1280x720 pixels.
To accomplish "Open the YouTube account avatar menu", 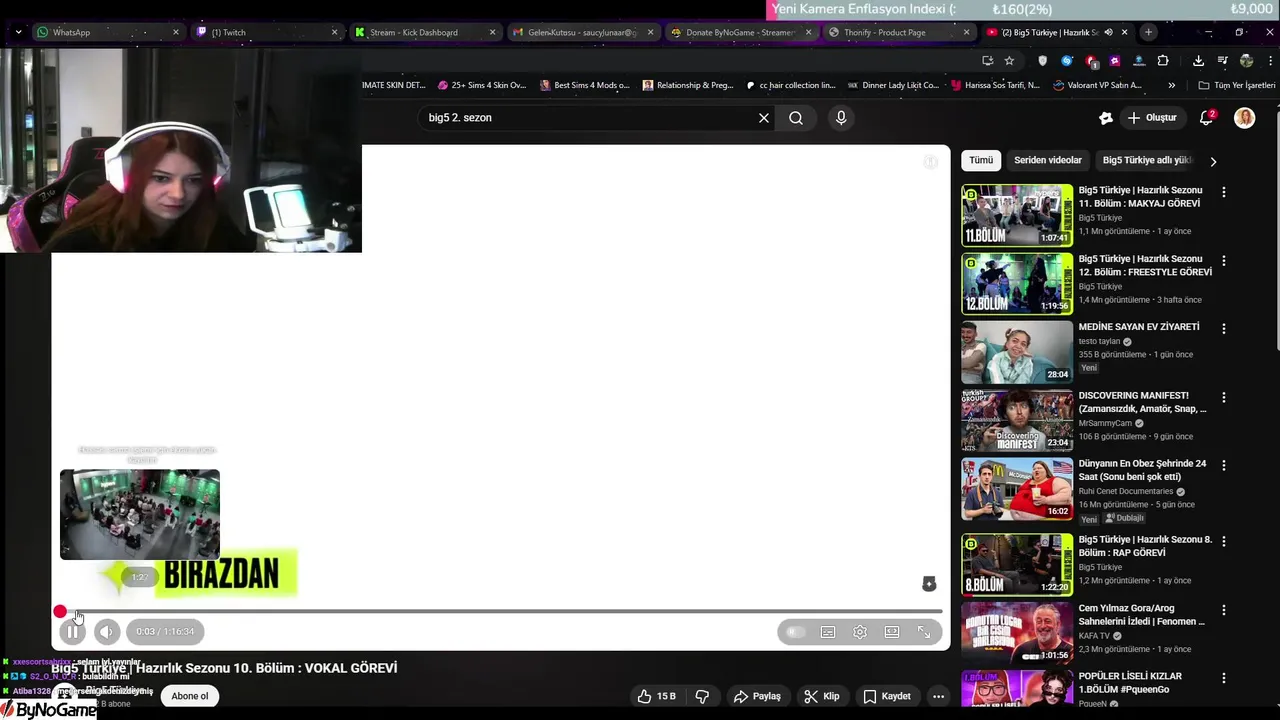I will point(1244,118).
